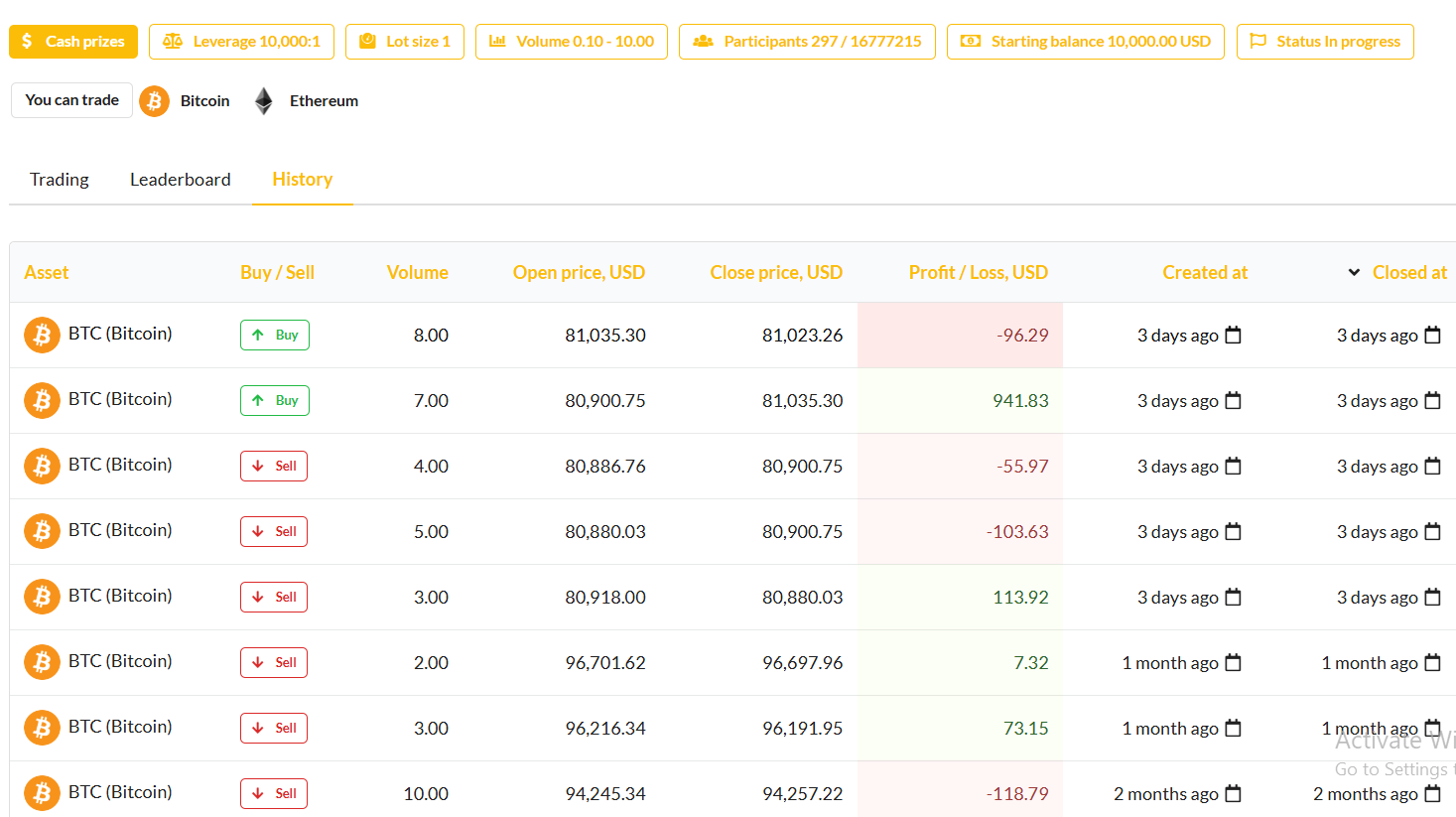Click the Buy tag in the 8.00 volume row
The height and width of the screenshot is (817, 1456).
click(275, 336)
